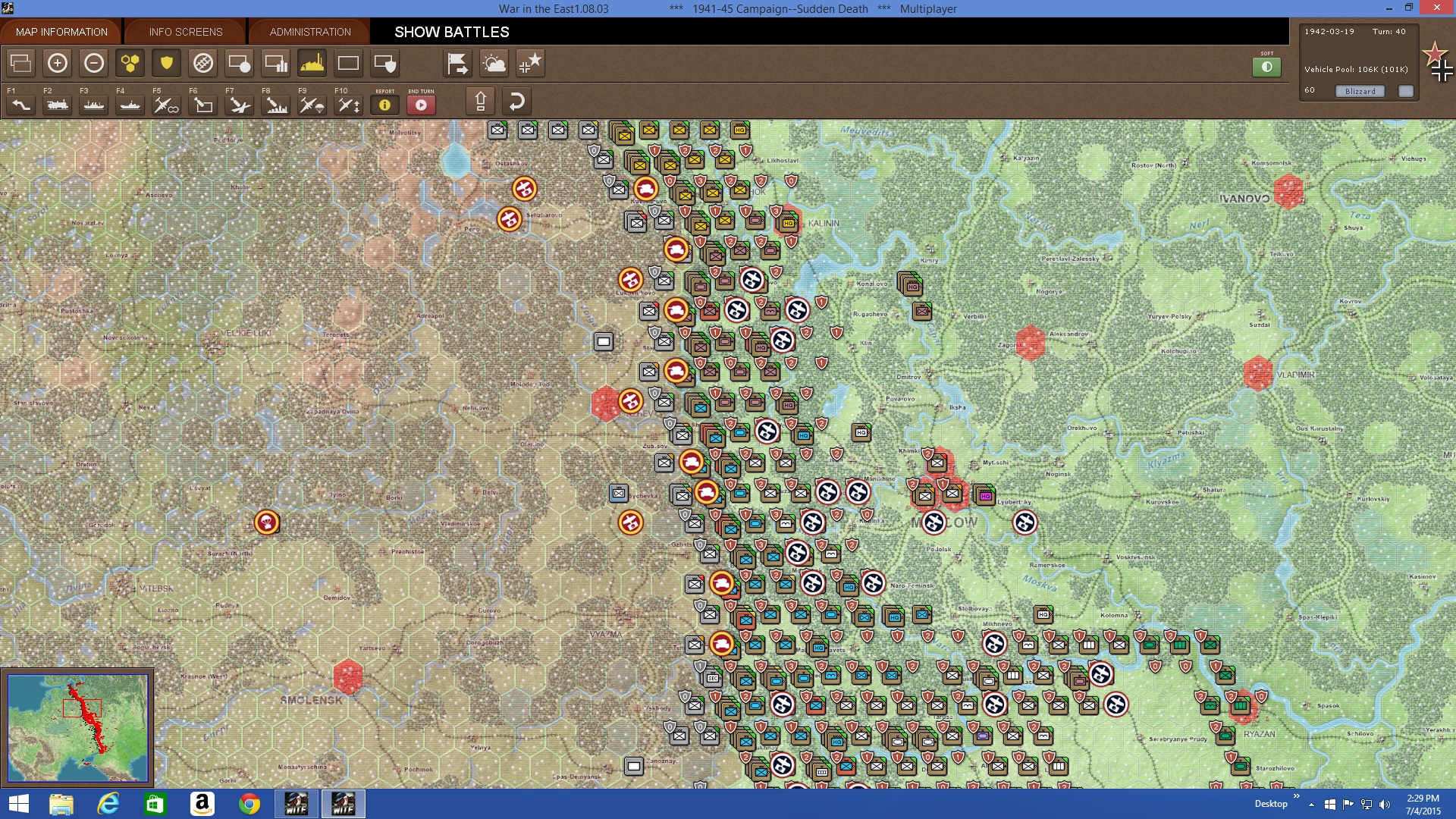Toggle the yellow shield fort levels display
The height and width of the screenshot is (819, 1456).
[x=167, y=63]
